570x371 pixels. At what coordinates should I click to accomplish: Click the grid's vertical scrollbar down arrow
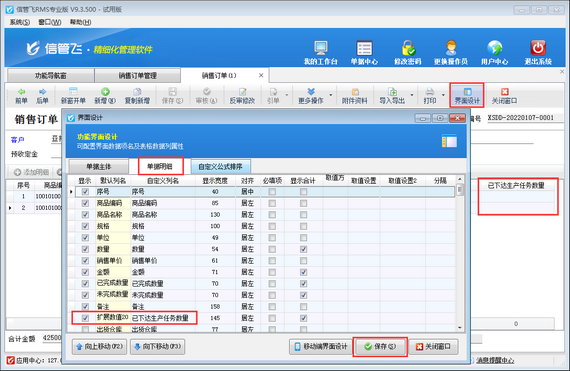click(x=459, y=327)
